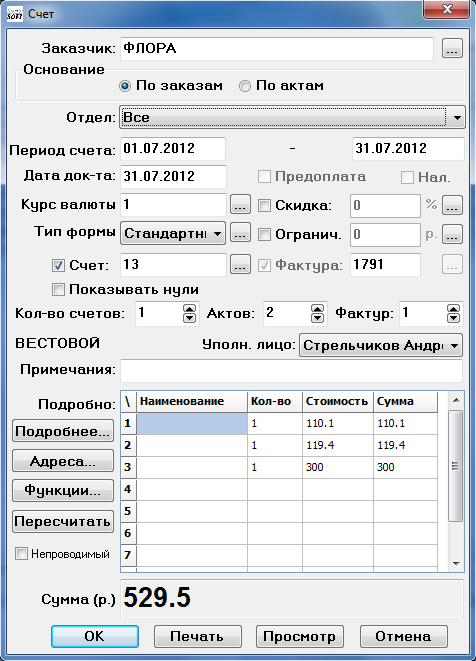Decrease Актов count with down arrow

(x=317, y=318)
